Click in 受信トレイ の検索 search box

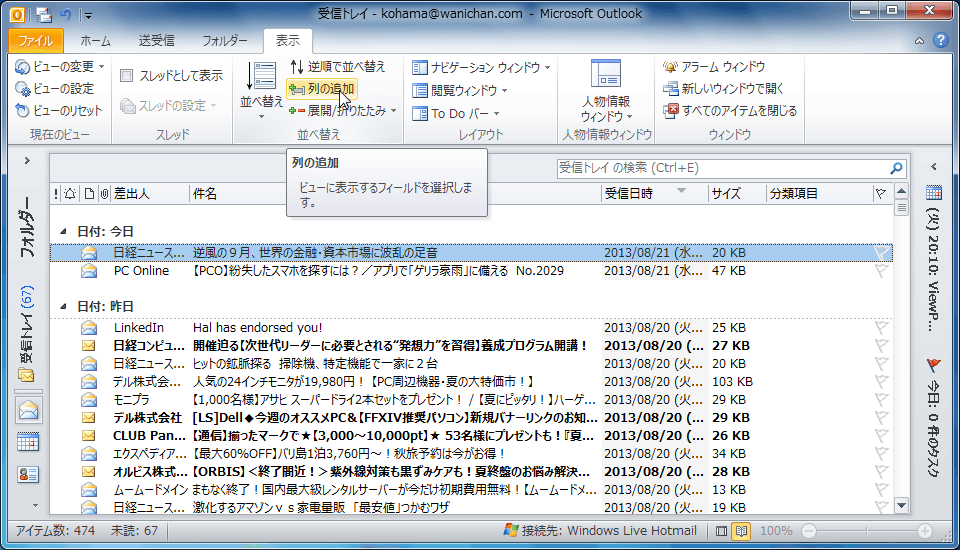coord(722,168)
